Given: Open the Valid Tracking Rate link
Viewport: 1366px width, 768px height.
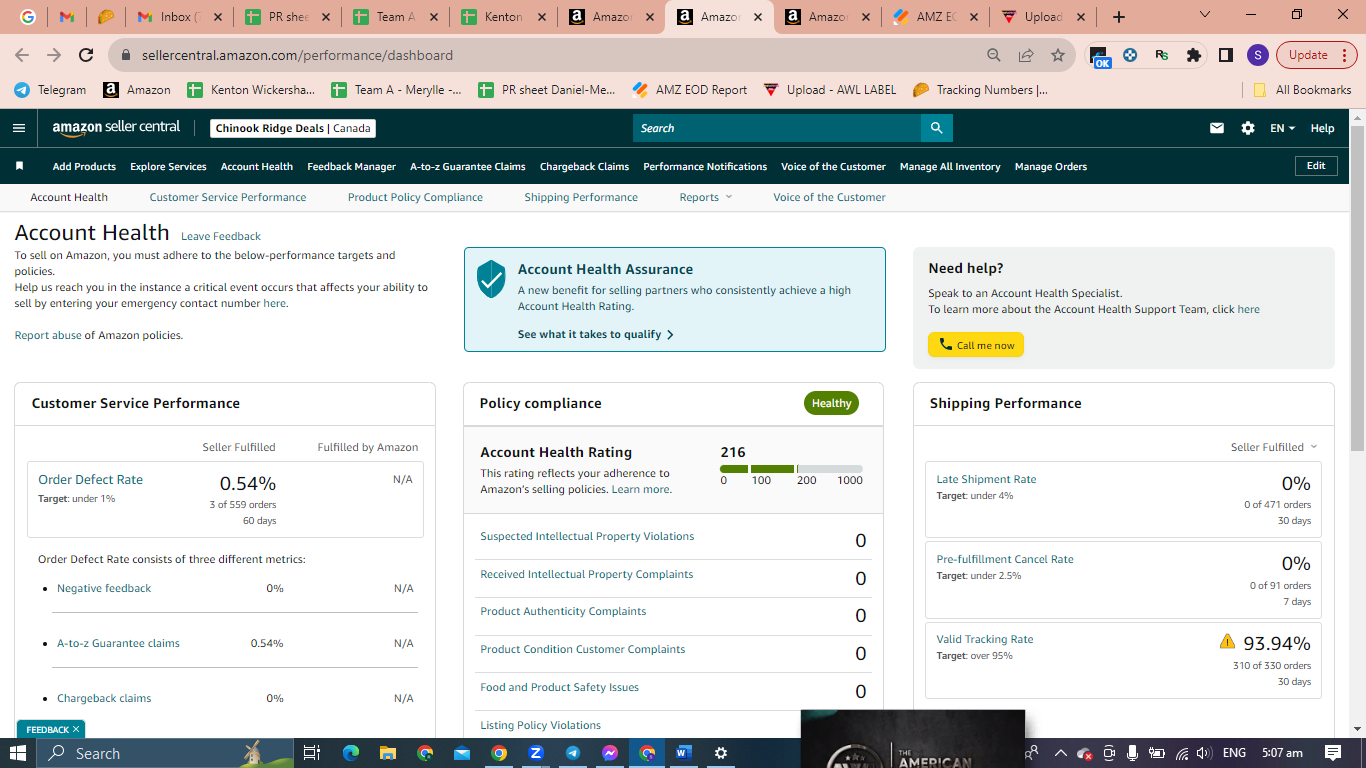Looking at the screenshot, I should point(985,639).
